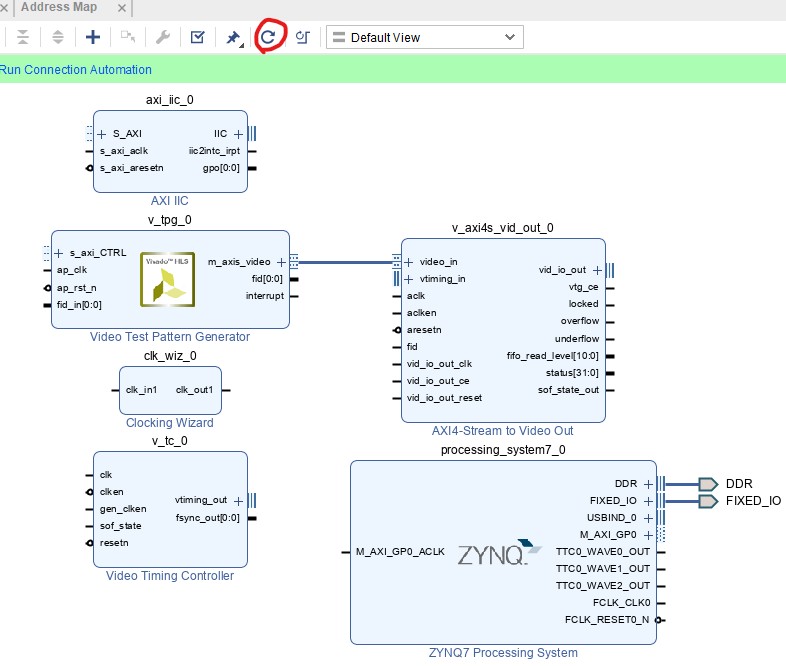
Task: Expand the S_AXI interface on axi_iic_0
Action: (x=102, y=133)
